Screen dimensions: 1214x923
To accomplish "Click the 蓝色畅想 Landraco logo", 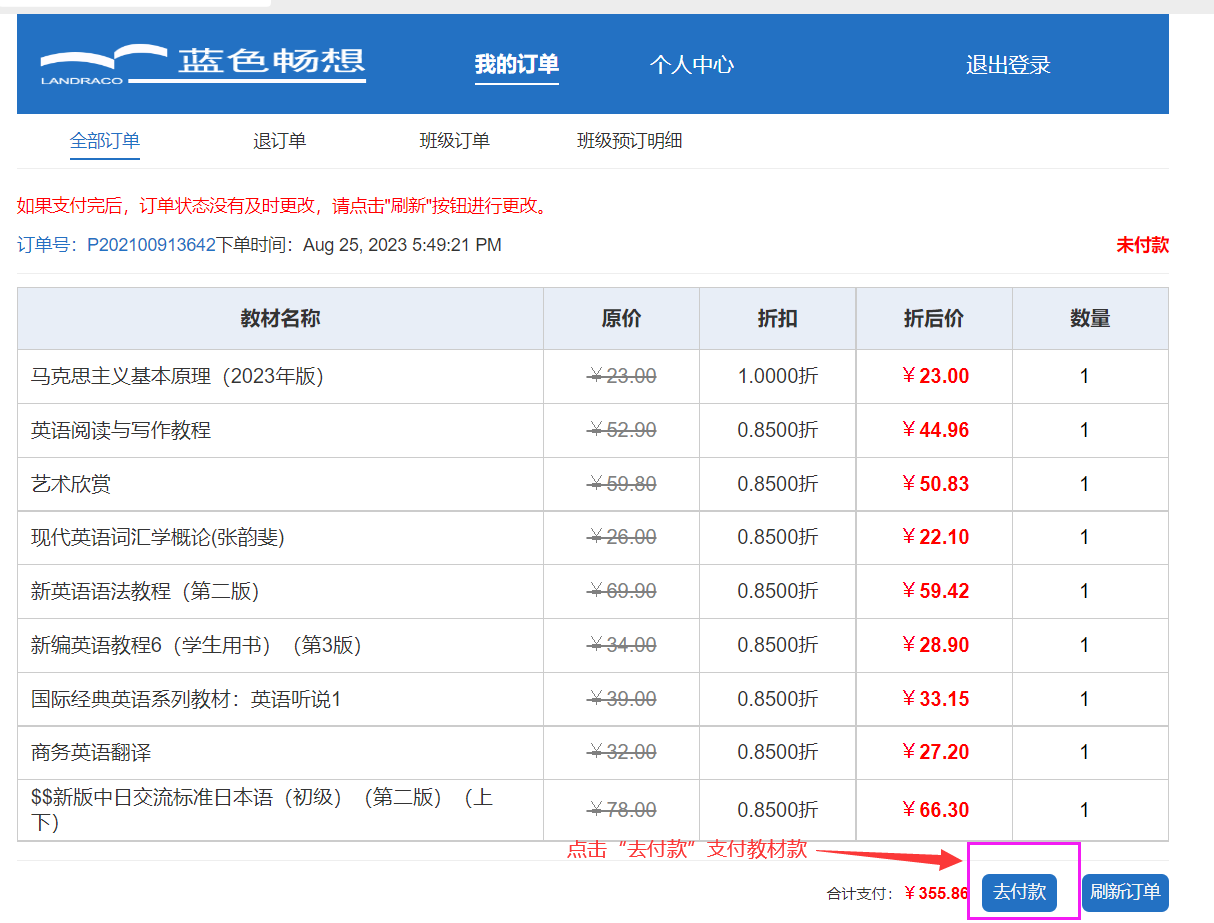I will coord(203,65).
